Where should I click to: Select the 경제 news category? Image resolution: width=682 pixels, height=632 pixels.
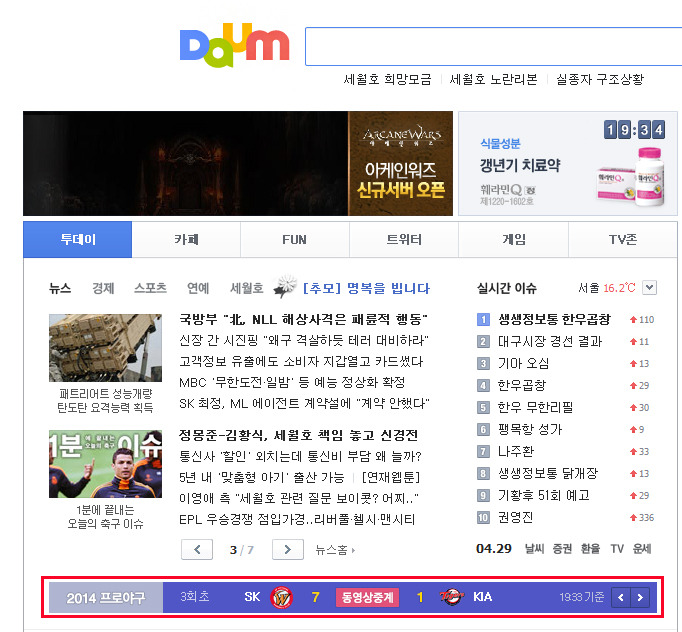click(103, 288)
